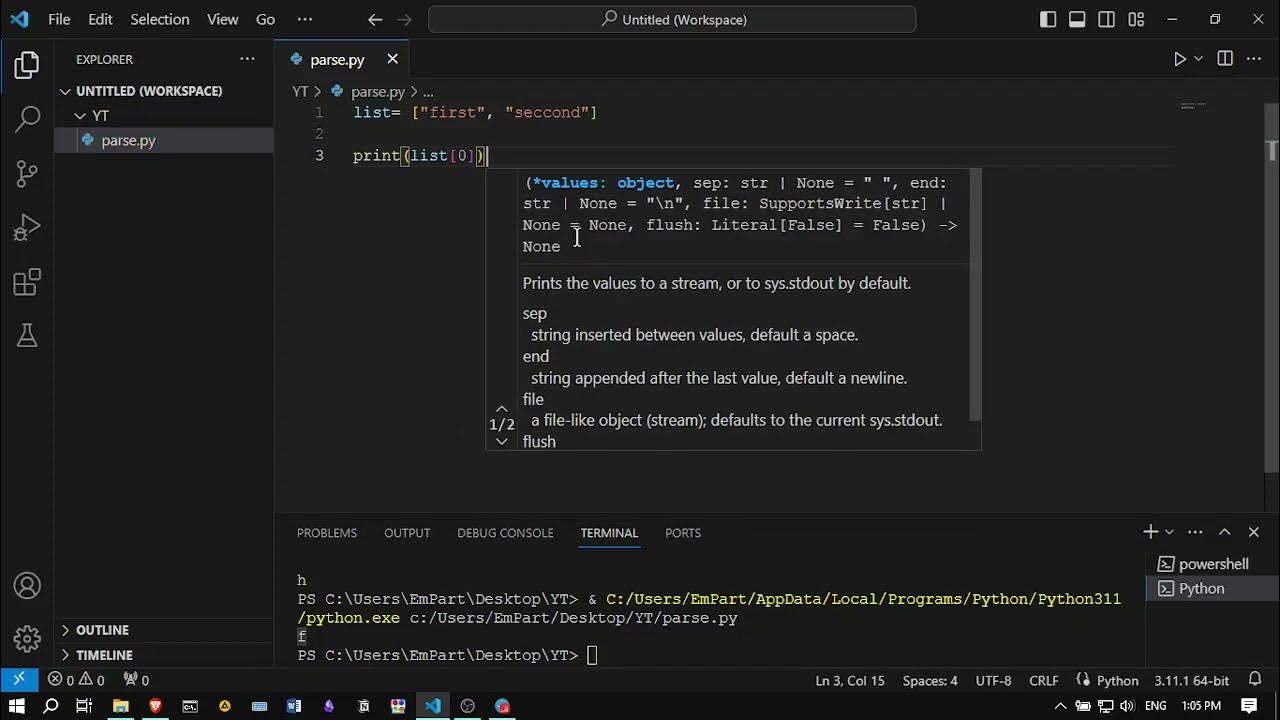Switch to the PROBLEMS panel tab
Screen dimensions: 1280x720
pyautogui.click(x=327, y=533)
